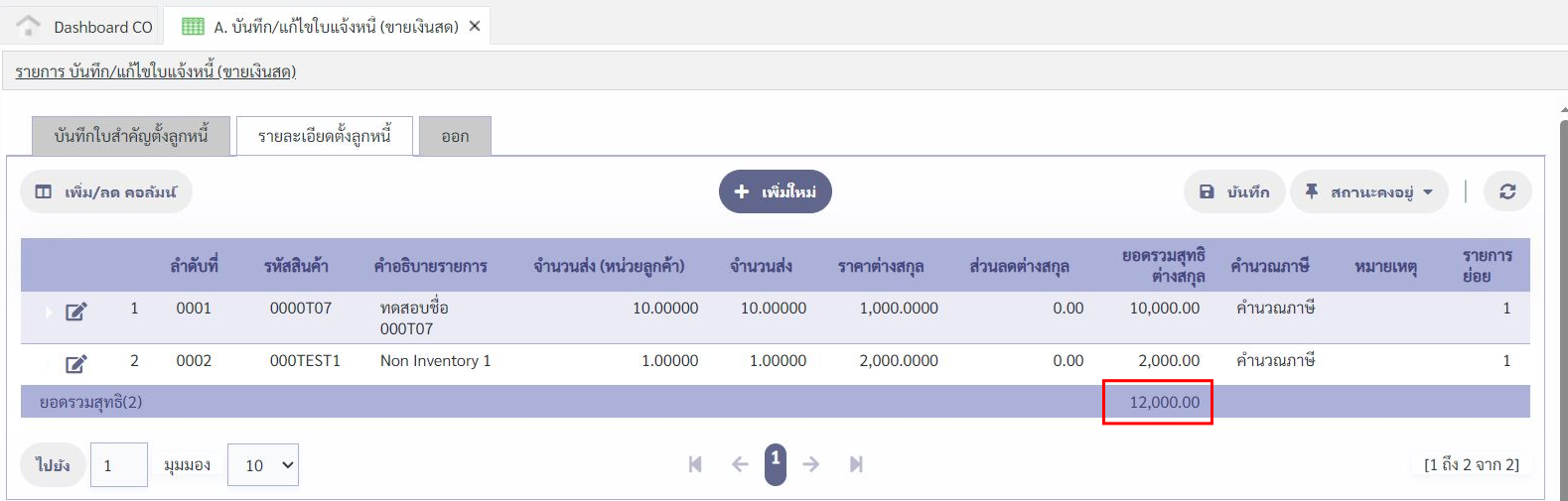Click the refresh icon button
The height and width of the screenshot is (501, 1568).
[x=1507, y=191]
